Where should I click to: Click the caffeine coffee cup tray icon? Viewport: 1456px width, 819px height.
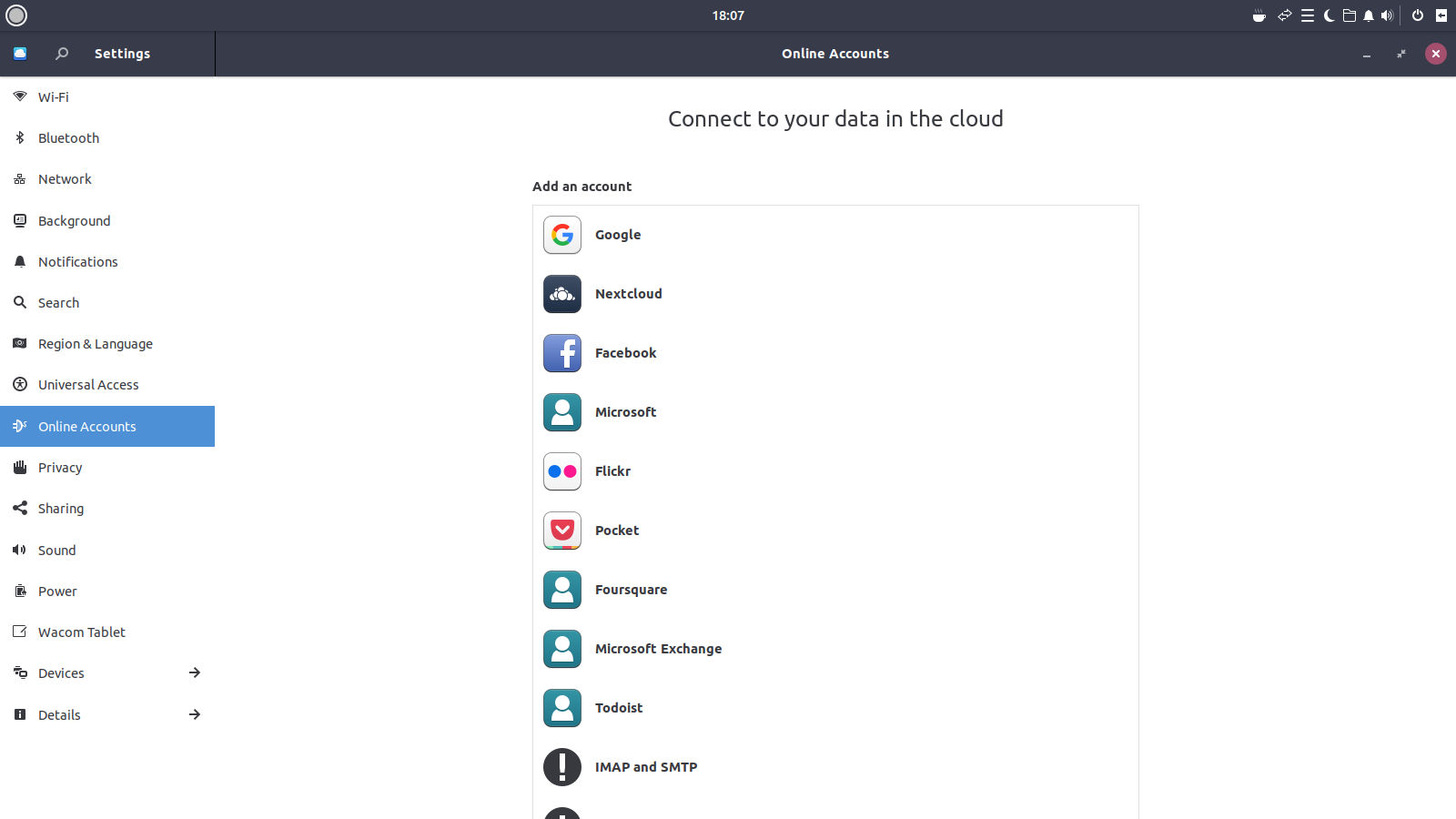(1259, 15)
